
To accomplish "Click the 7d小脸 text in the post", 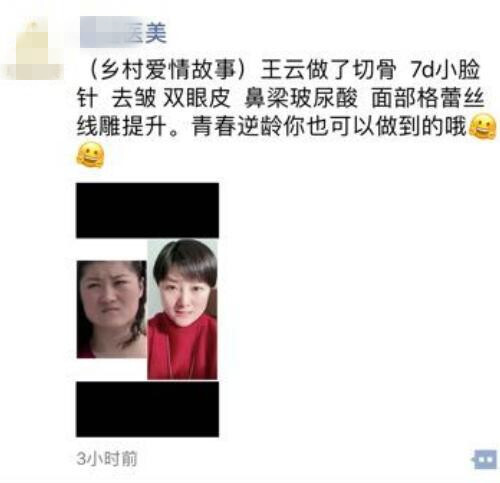I will [x=445, y=71].
